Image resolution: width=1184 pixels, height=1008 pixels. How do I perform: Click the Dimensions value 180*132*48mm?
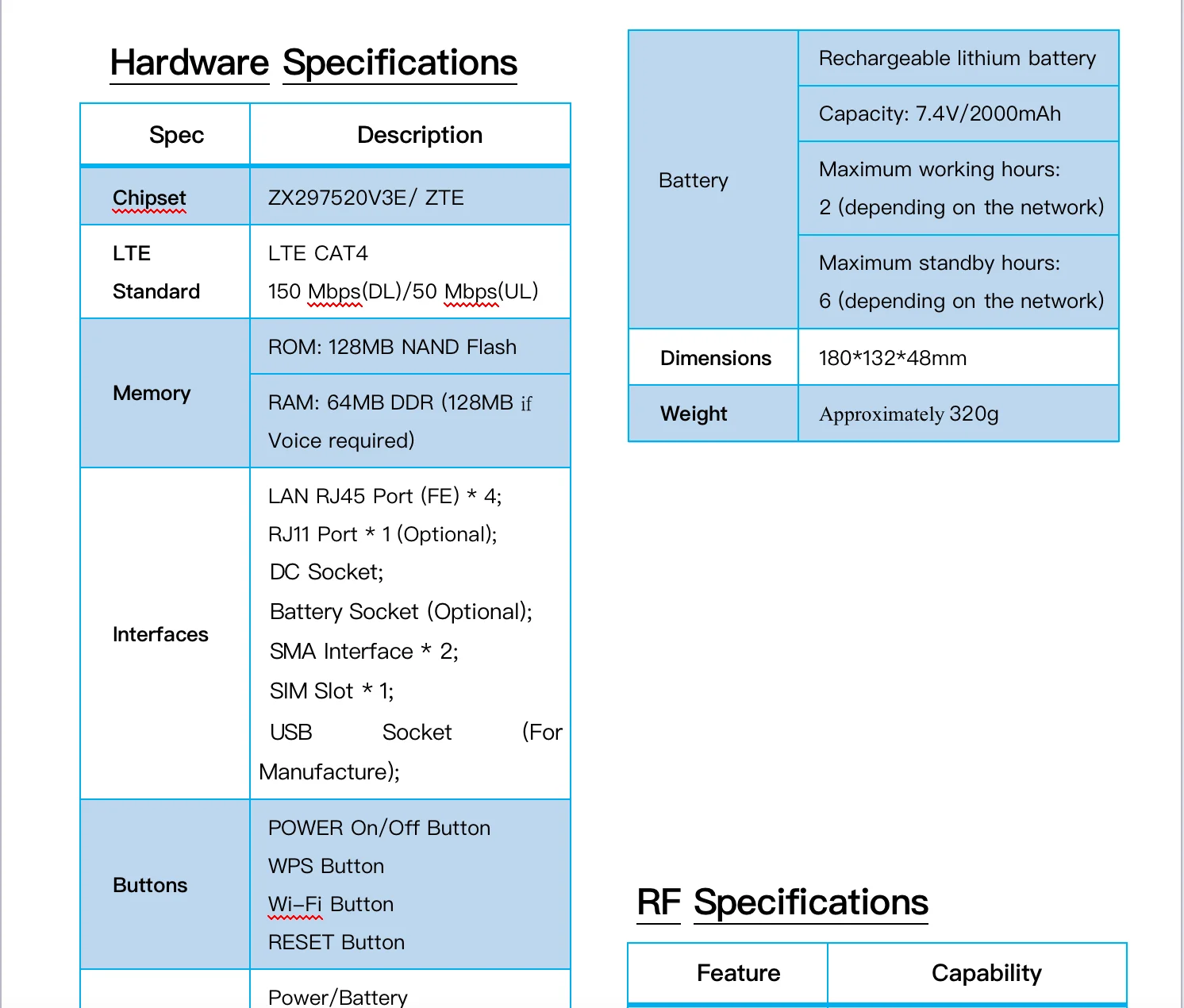pos(893,357)
